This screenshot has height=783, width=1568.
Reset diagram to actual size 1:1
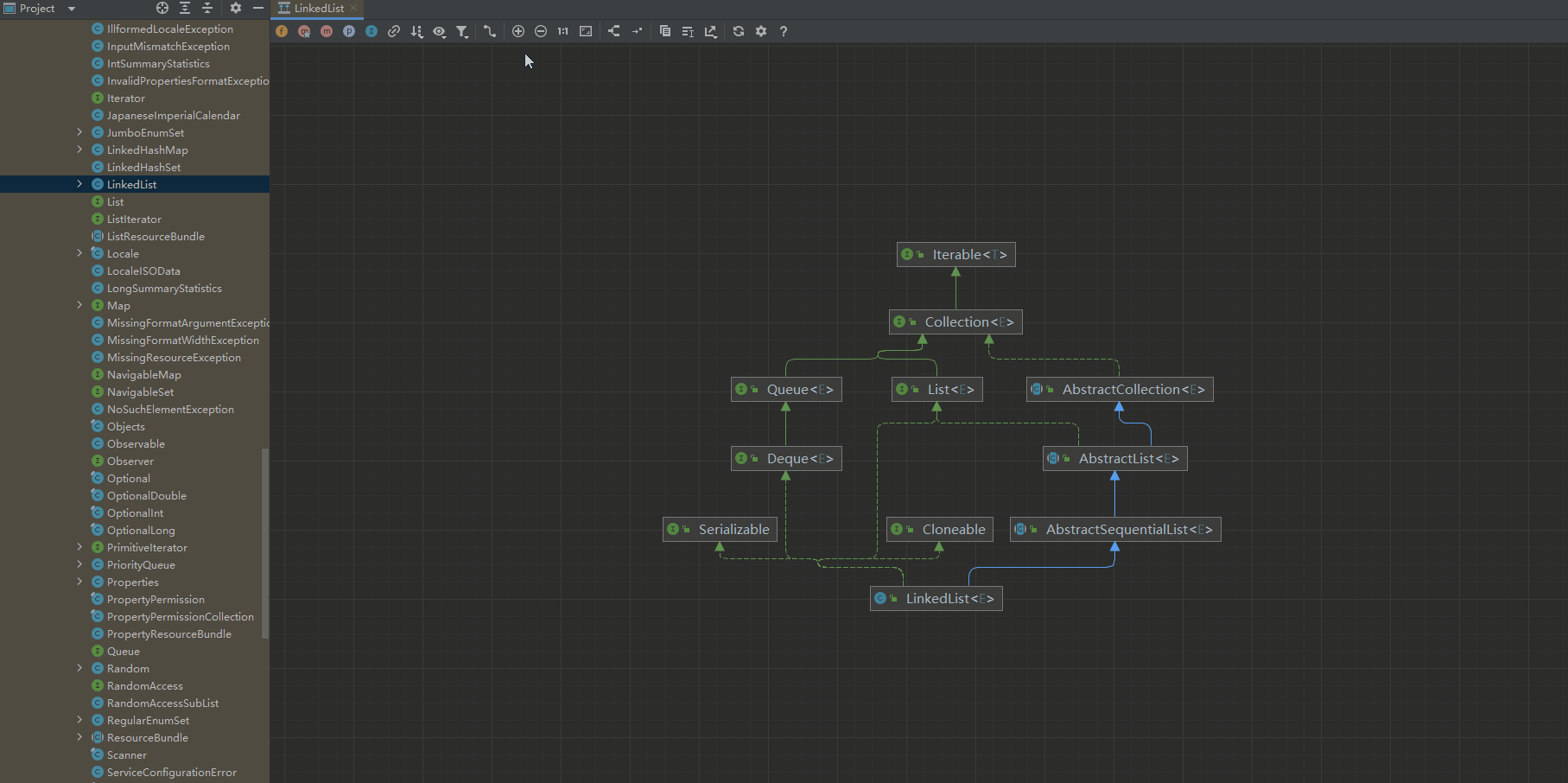[x=563, y=31]
